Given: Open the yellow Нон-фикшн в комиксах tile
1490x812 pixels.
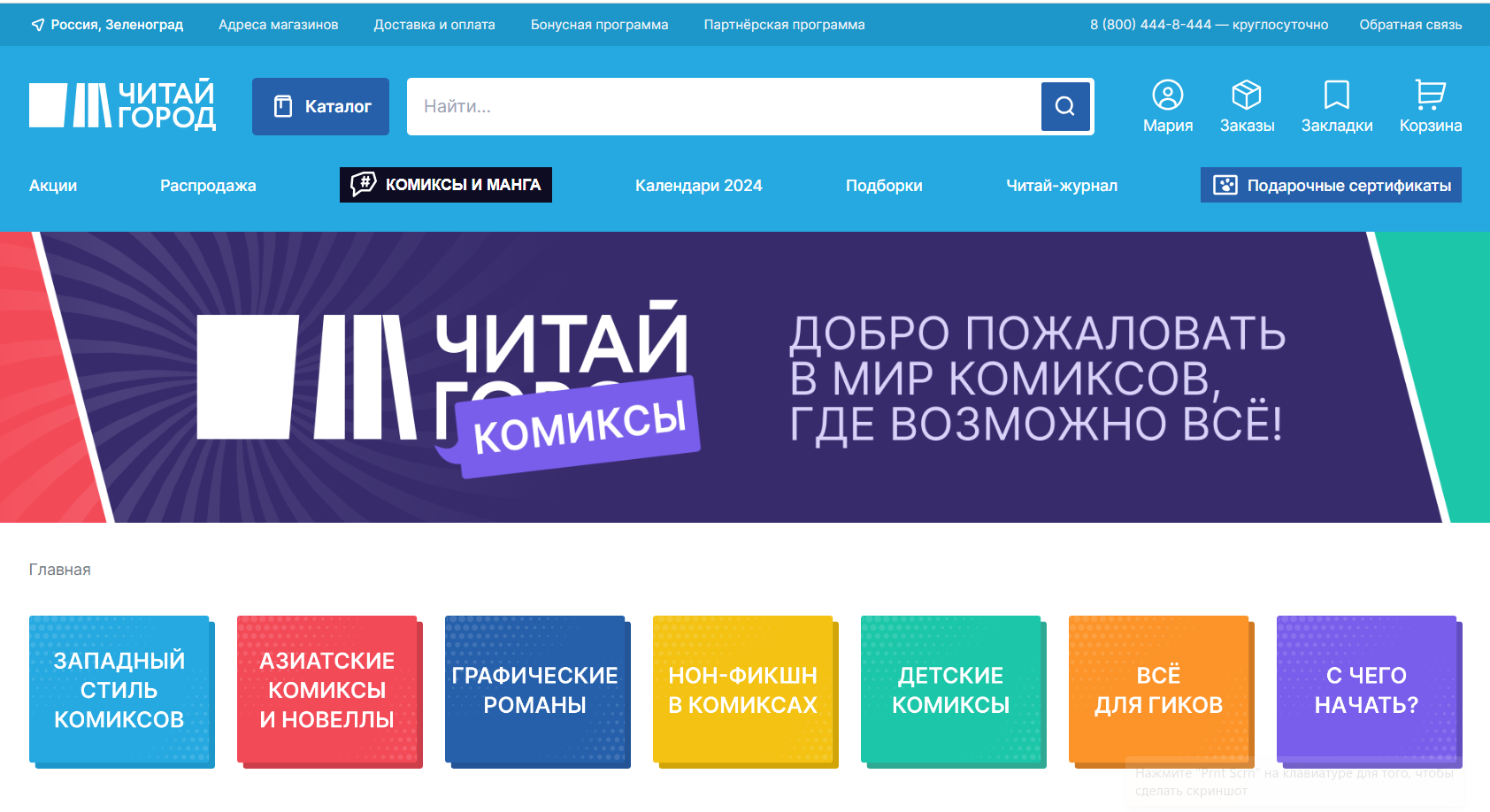Looking at the screenshot, I should click(x=743, y=690).
